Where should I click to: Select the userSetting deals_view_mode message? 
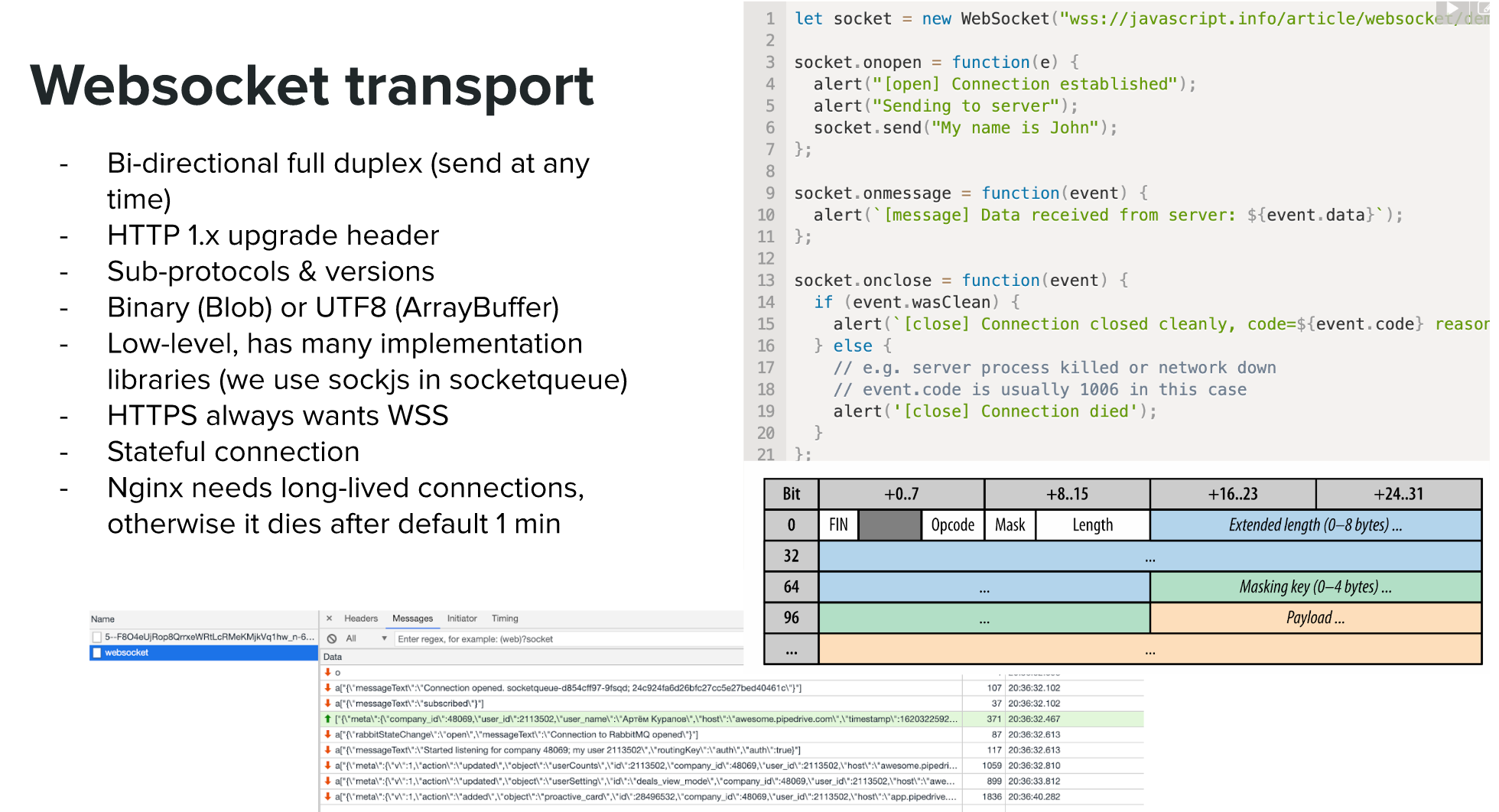pos(641,781)
